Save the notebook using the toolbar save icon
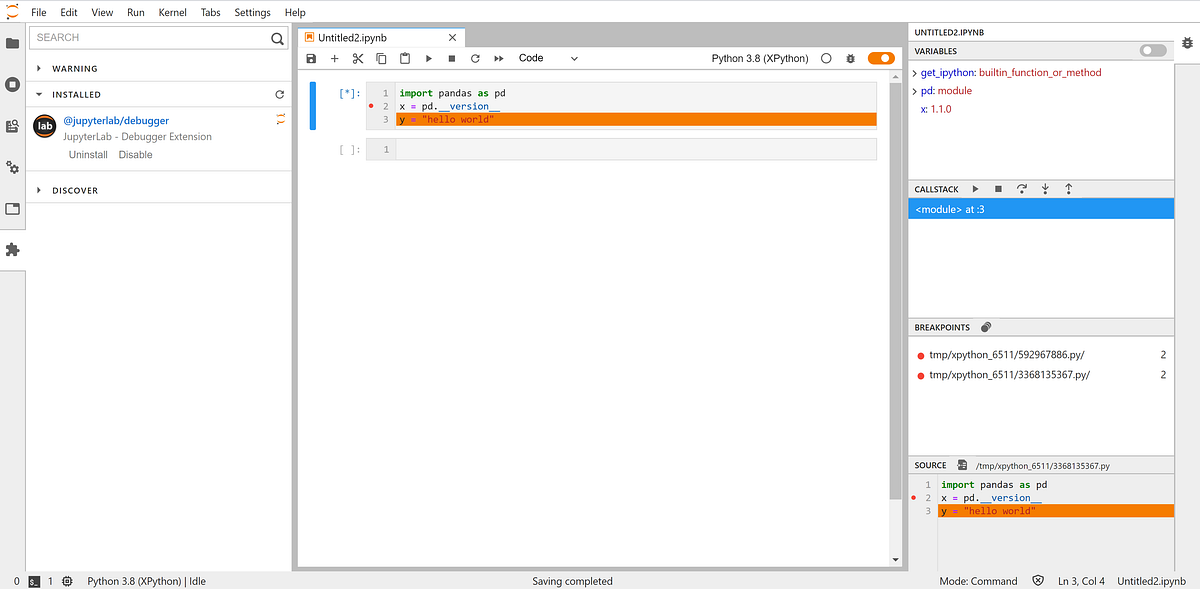The image size is (1200, 589). (x=311, y=58)
